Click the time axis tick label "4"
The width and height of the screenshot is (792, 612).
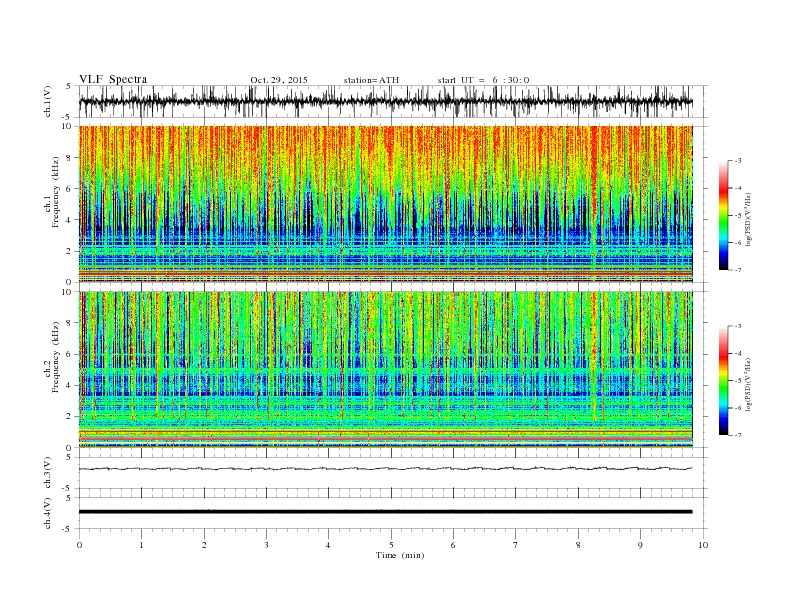click(x=329, y=545)
